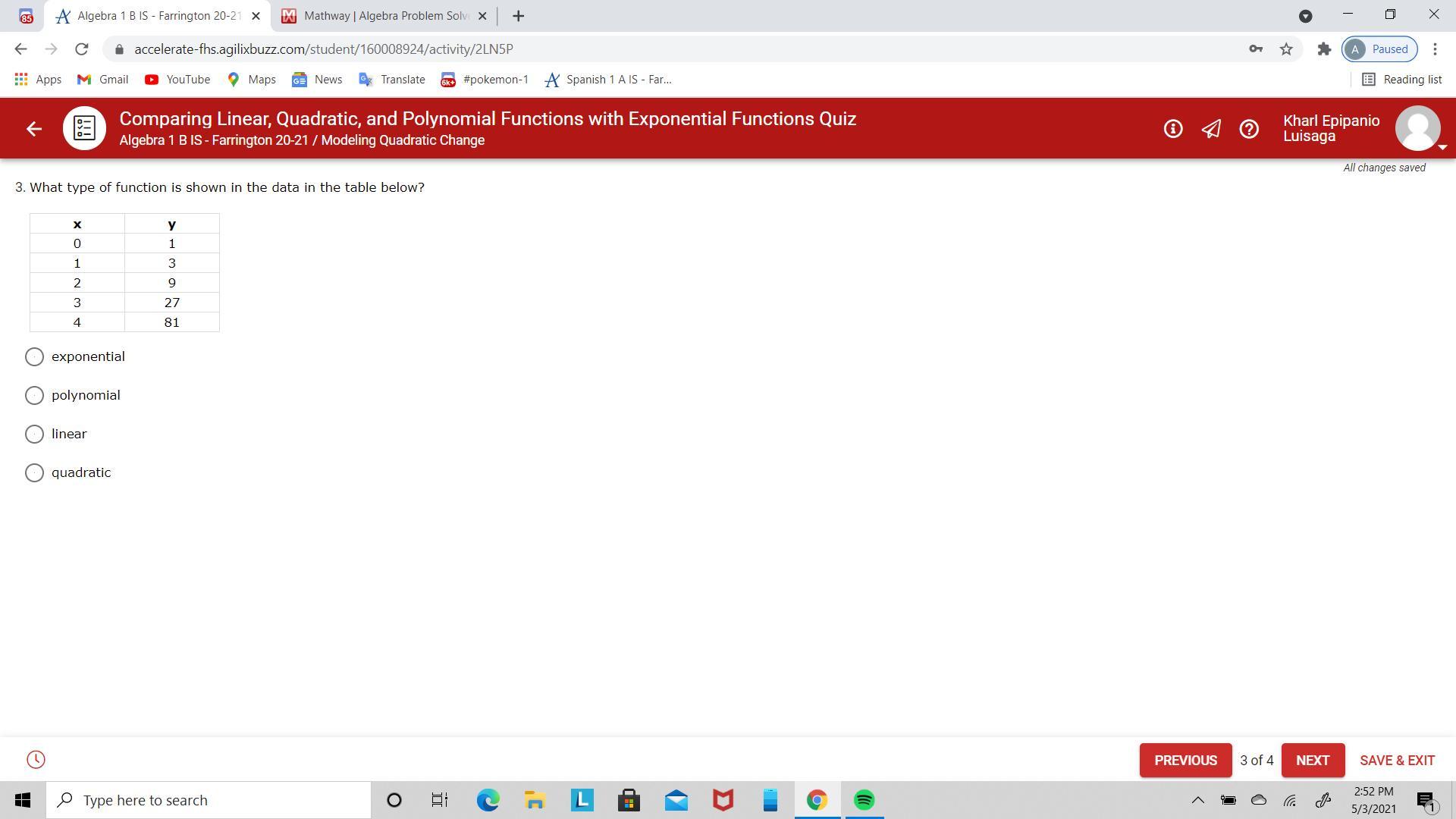Click the clock timer icon
Viewport: 1456px width, 819px height.
36,760
